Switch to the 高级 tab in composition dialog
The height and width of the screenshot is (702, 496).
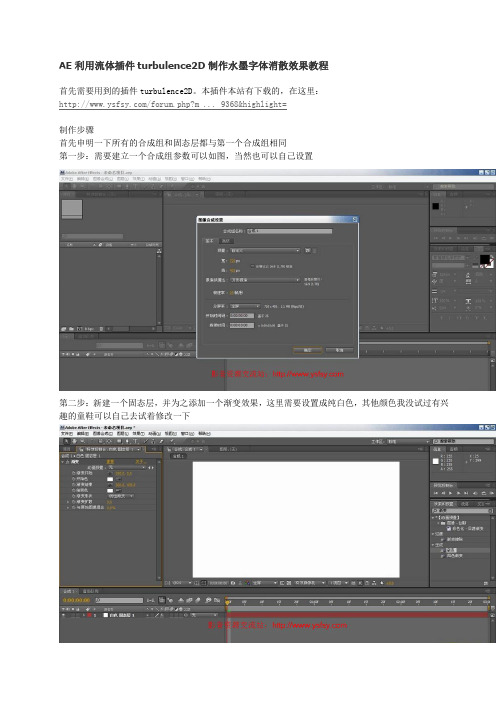(226, 241)
